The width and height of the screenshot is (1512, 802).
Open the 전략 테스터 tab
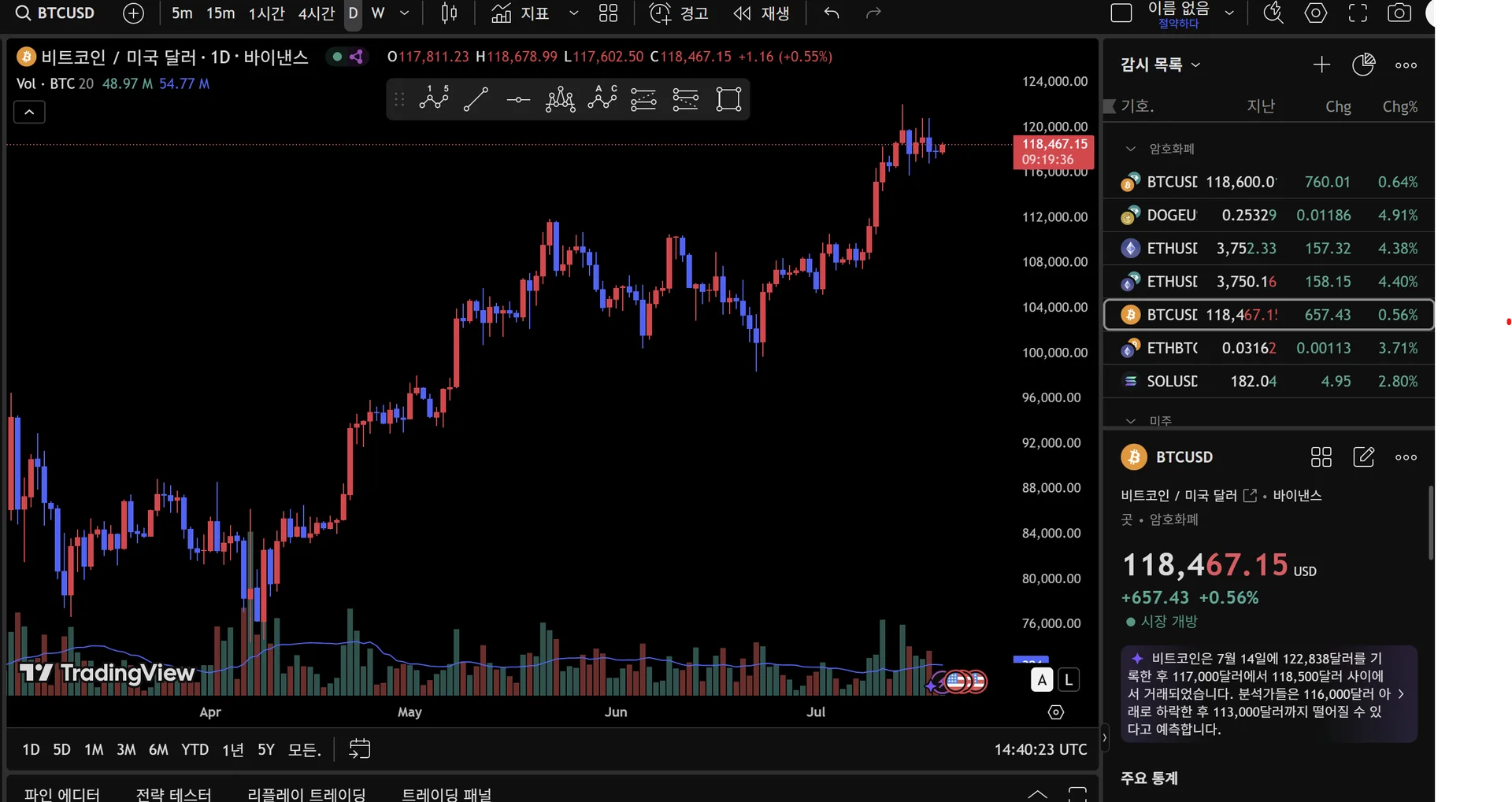173,793
